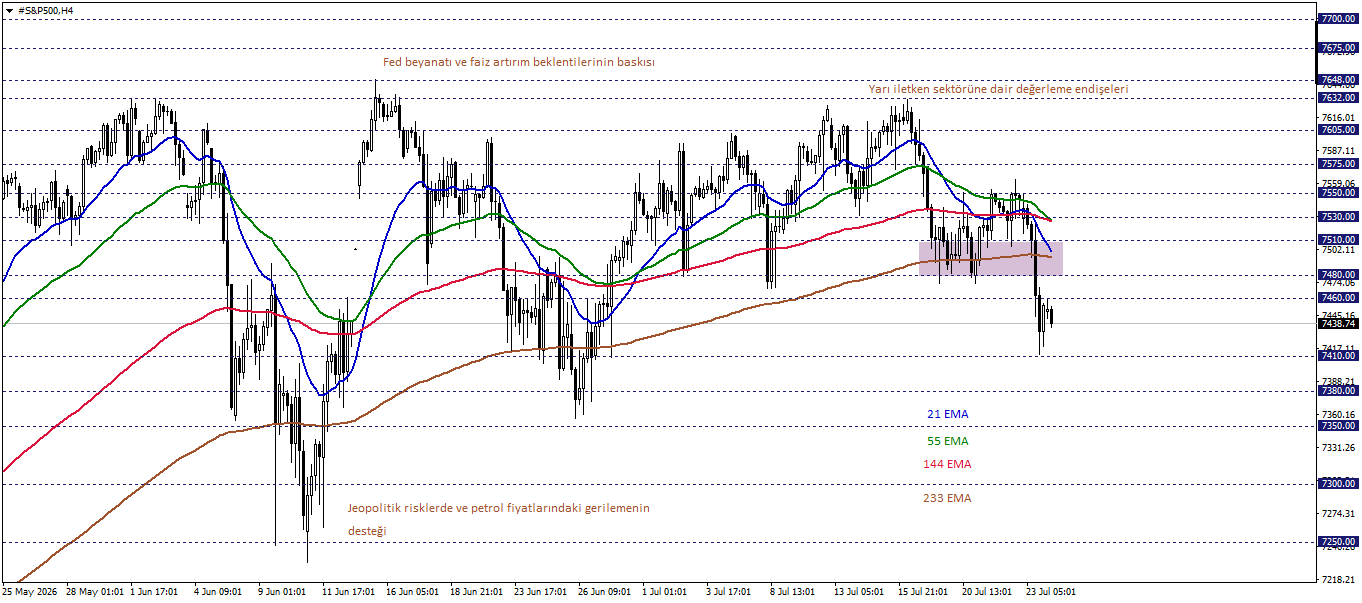The height and width of the screenshot is (603, 1362).
Task: Select the shaded purple rectangle zone
Action: [x=990, y=258]
